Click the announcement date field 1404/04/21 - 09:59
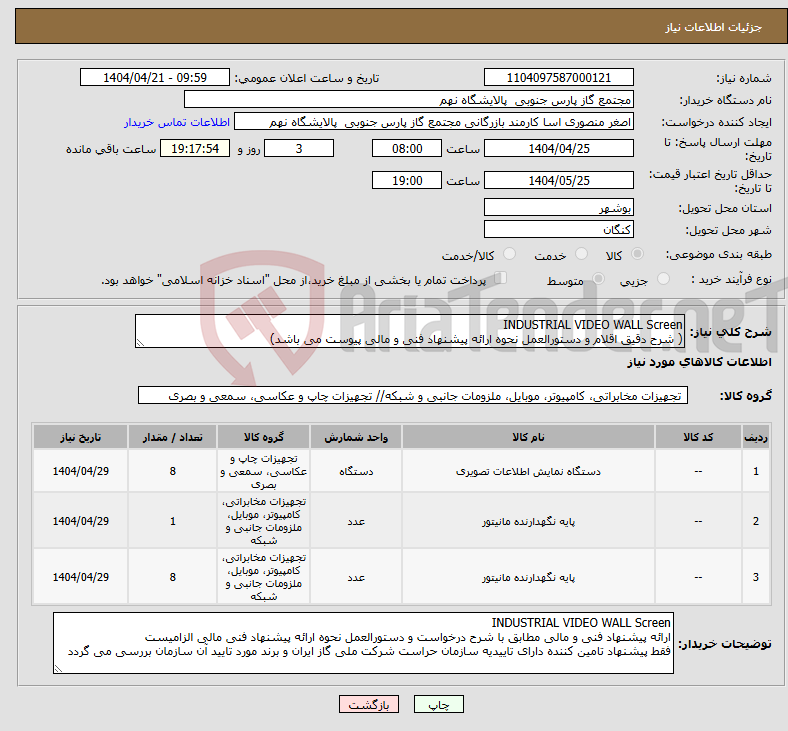The image size is (788, 731). click(155, 77)
